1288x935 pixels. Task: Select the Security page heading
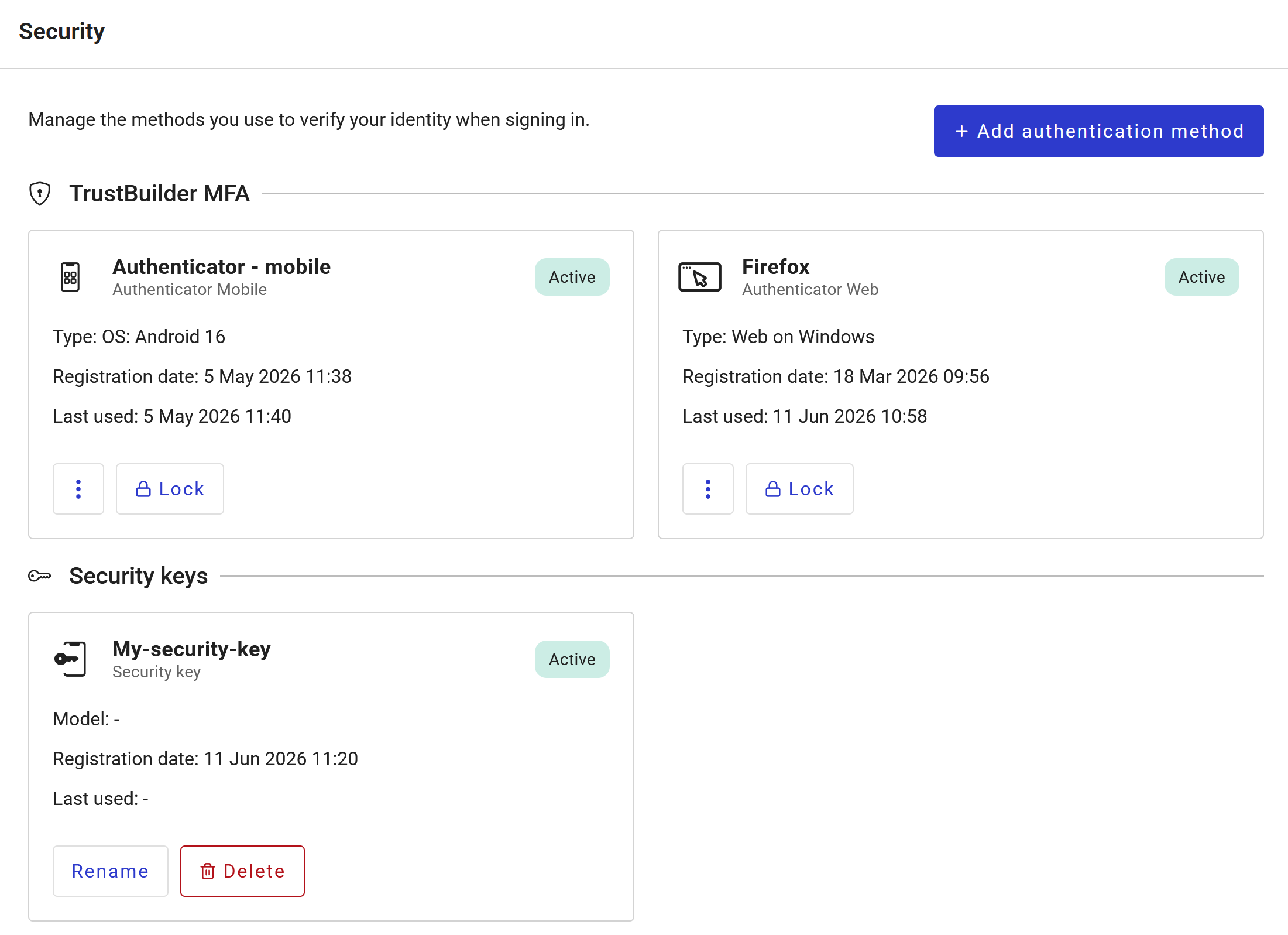click(61, 32)
